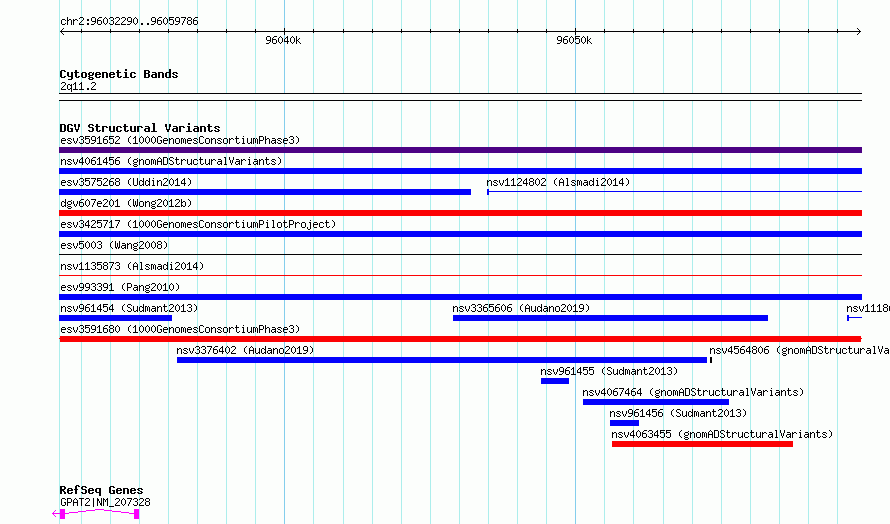Click the esv3575268 (Uddin2014) label
The width and height of the screenshot is (890, 524).
pos(126,182)
